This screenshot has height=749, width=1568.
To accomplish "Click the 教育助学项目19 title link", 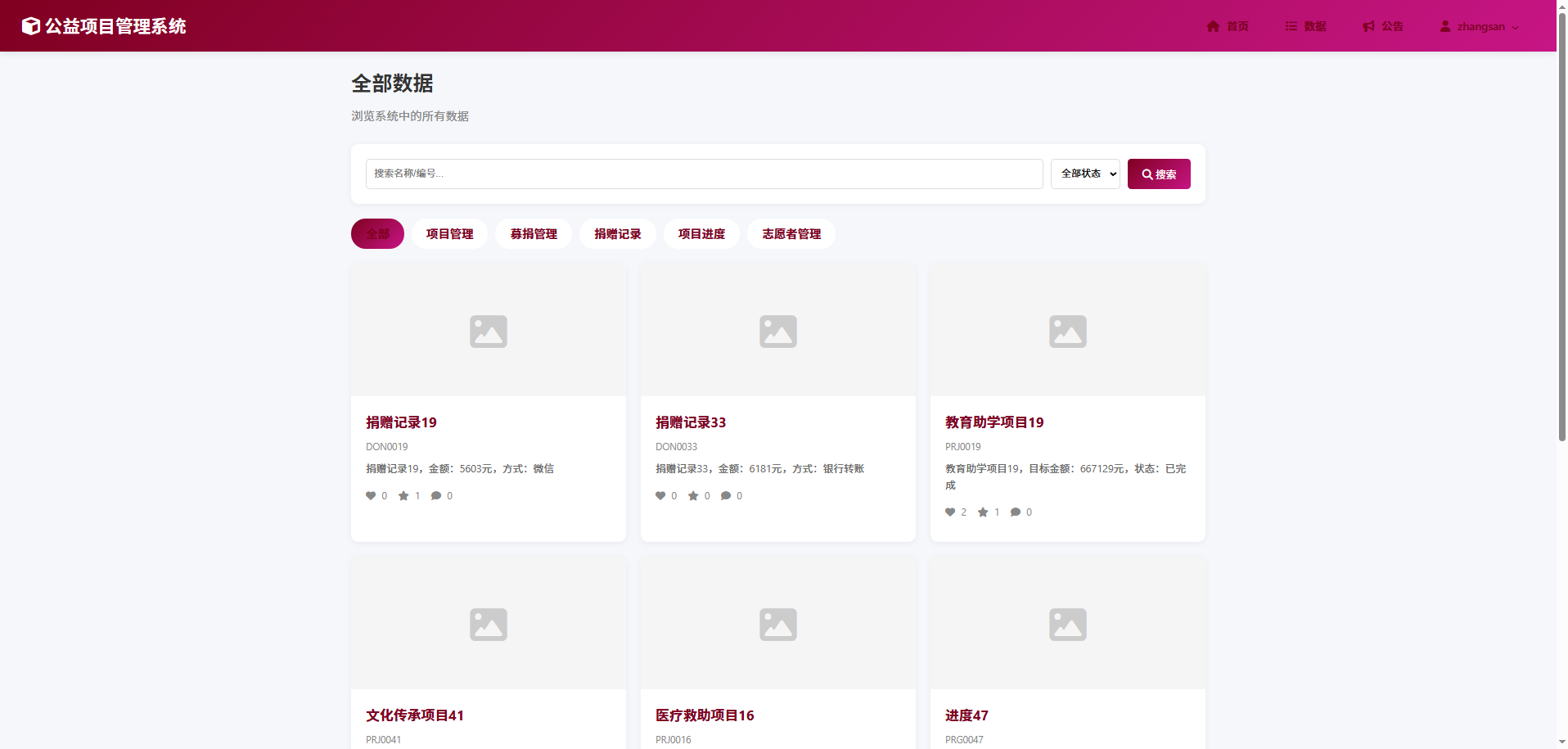I will 994,422.
